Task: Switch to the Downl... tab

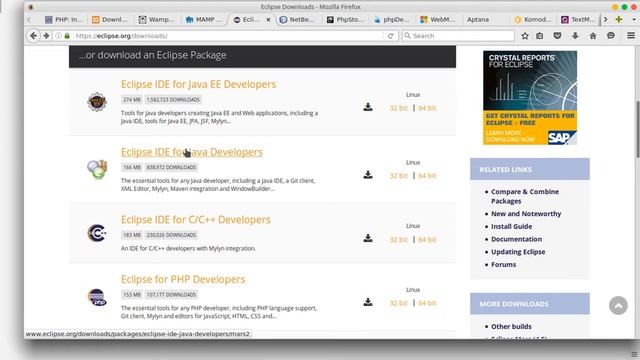Action: coord(109,19)
